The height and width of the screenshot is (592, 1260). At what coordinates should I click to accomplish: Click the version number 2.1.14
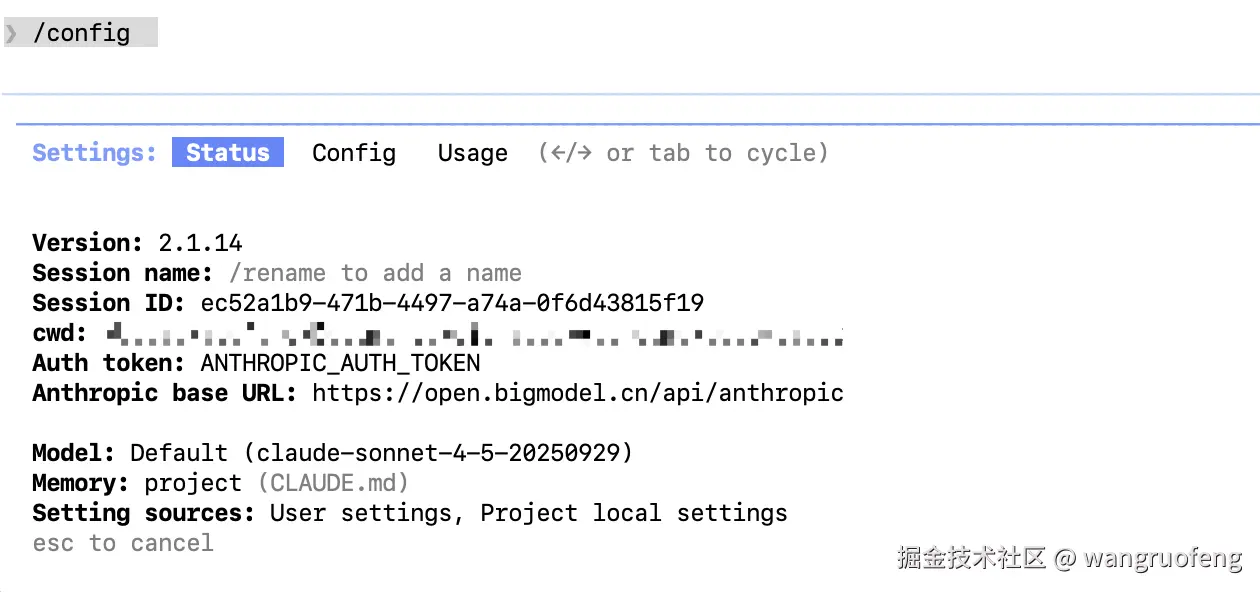point(200,243)
